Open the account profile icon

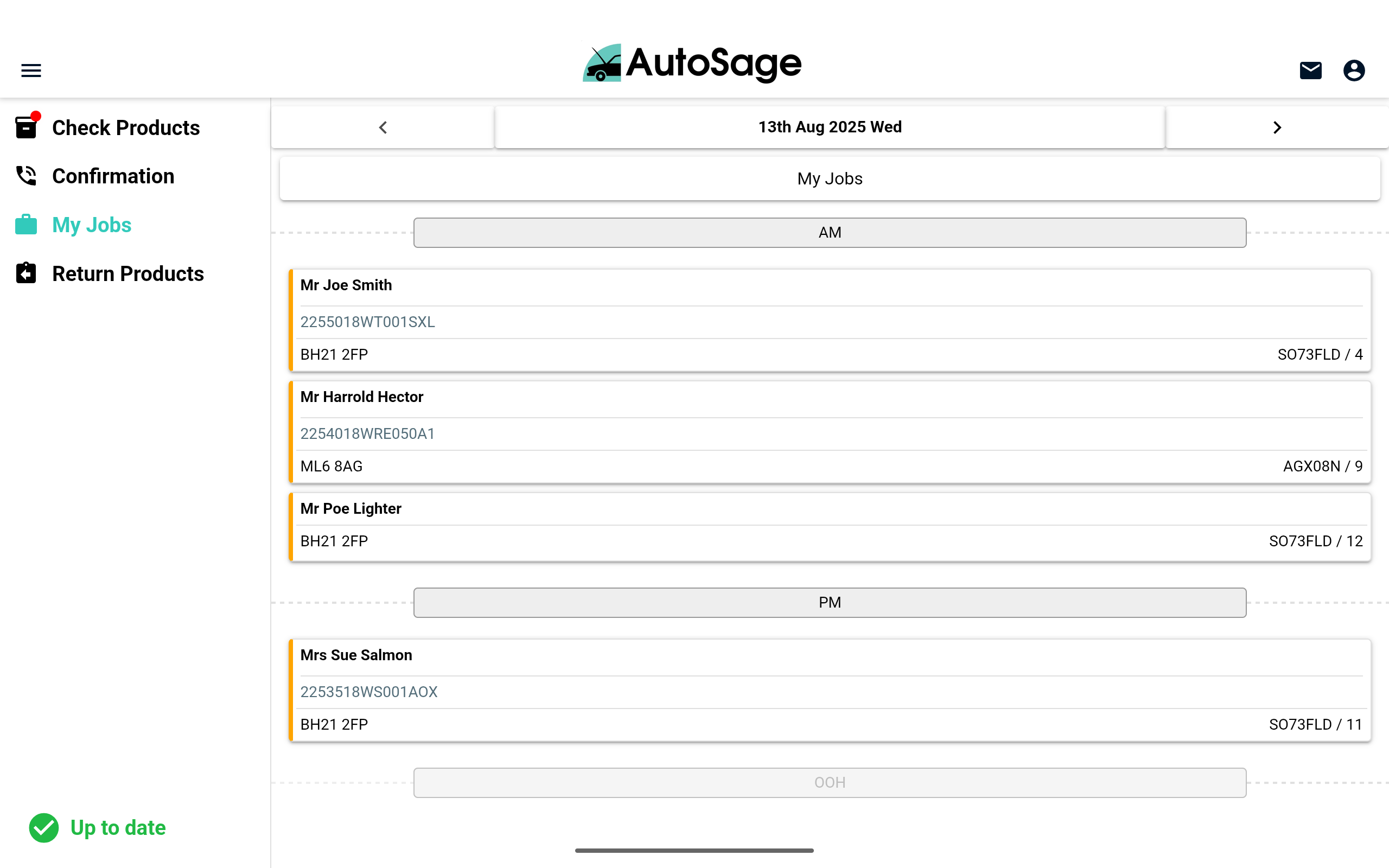[x=1353, y=69]
